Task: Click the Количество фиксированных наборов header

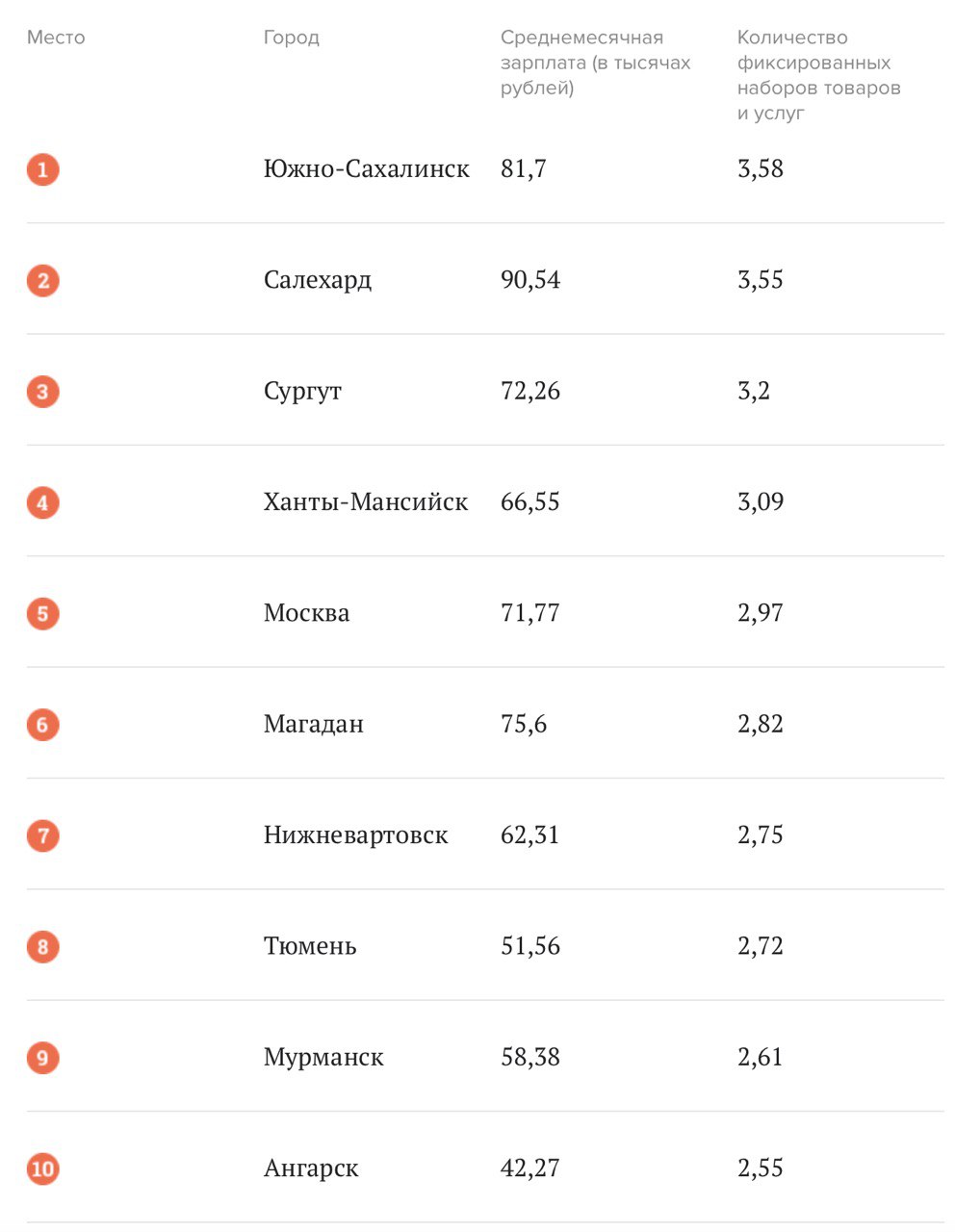Action: coord(819,75)
